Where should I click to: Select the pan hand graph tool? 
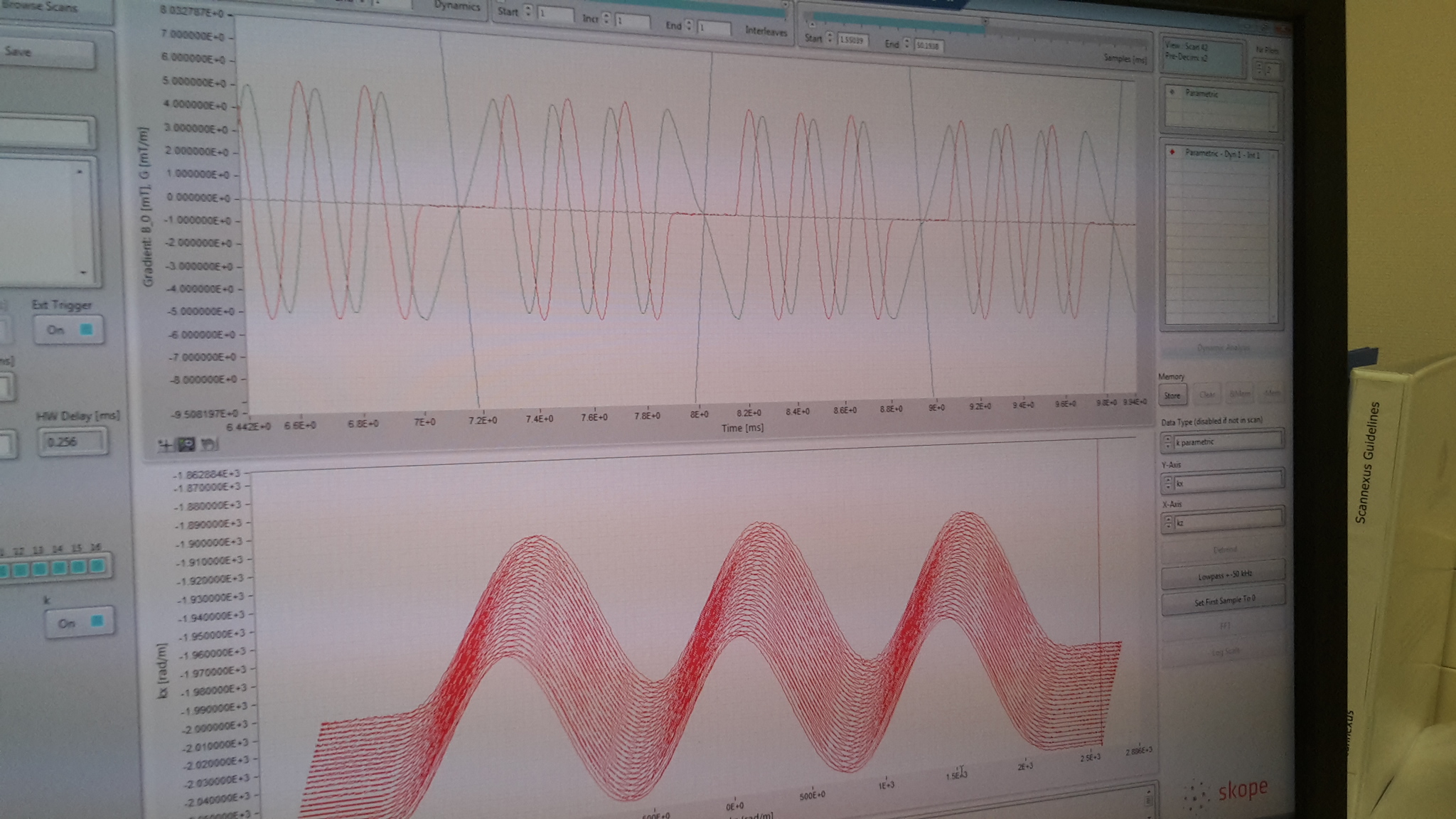click(208, 445)
